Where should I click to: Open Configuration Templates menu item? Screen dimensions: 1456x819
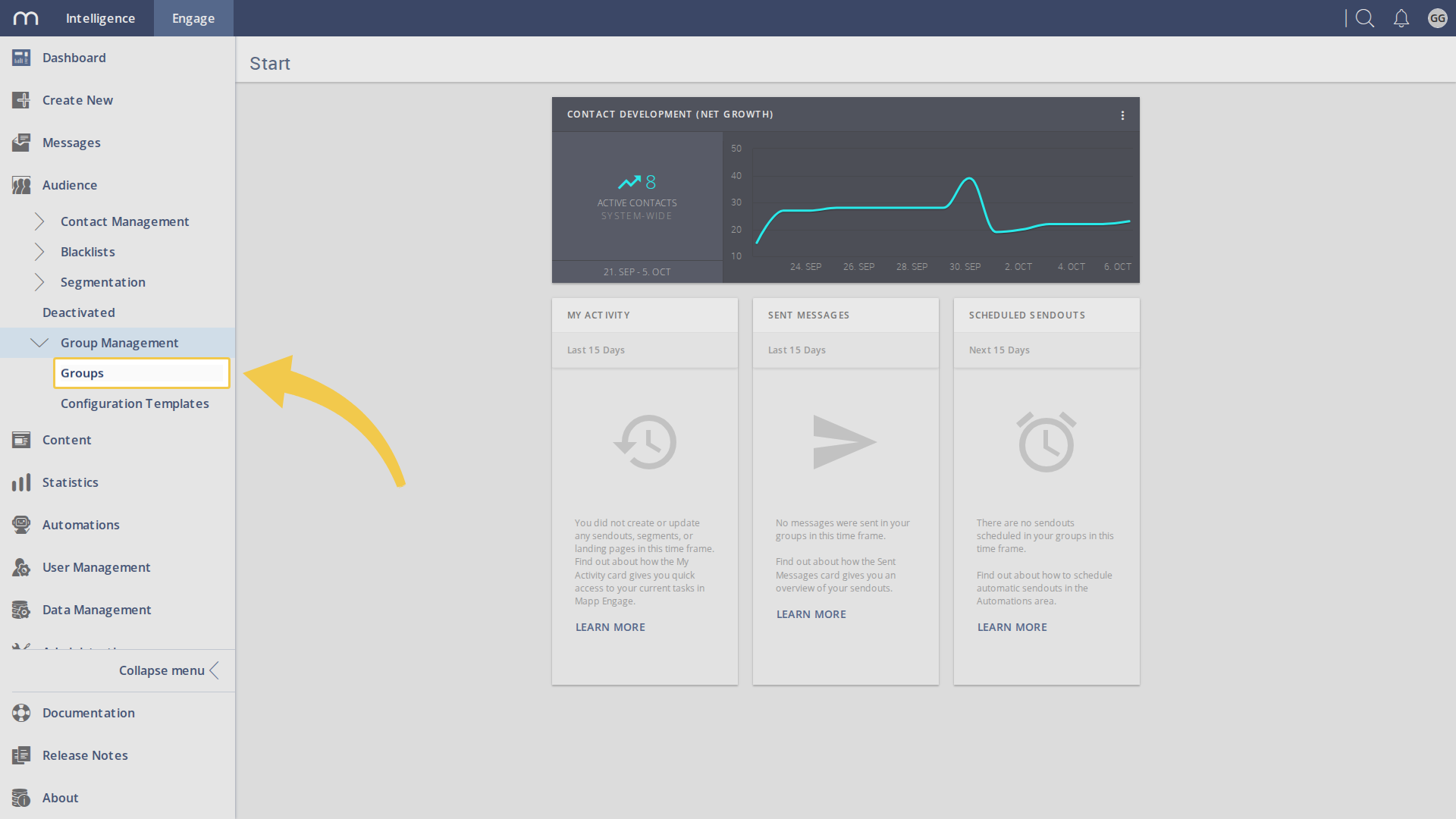coord(135,403)
